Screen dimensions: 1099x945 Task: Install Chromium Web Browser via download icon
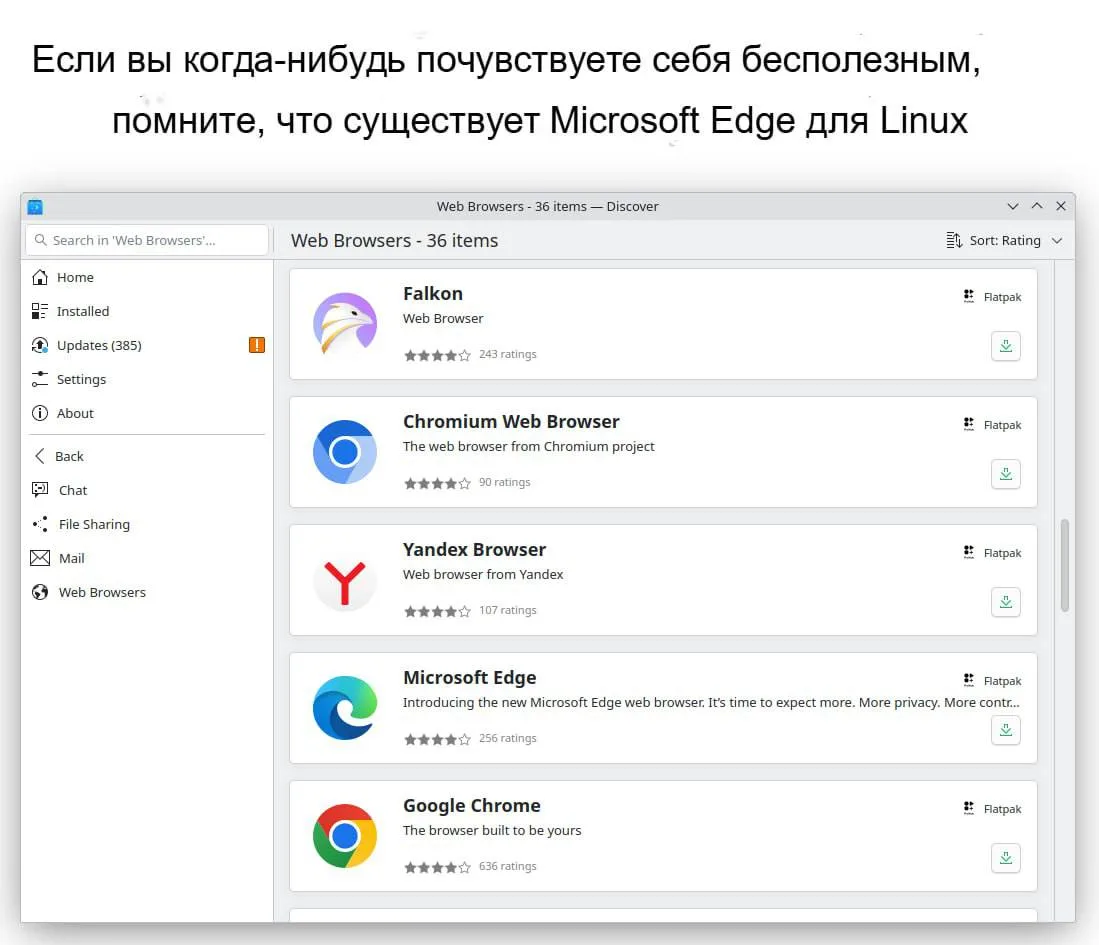[x=1005, y=474]
